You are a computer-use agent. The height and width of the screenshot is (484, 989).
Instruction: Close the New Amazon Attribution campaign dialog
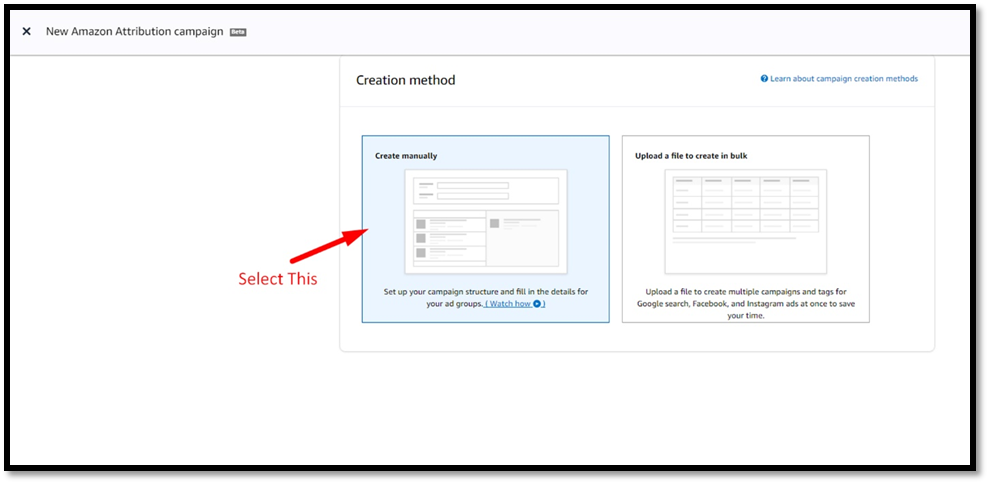click(x=26, y=32)
